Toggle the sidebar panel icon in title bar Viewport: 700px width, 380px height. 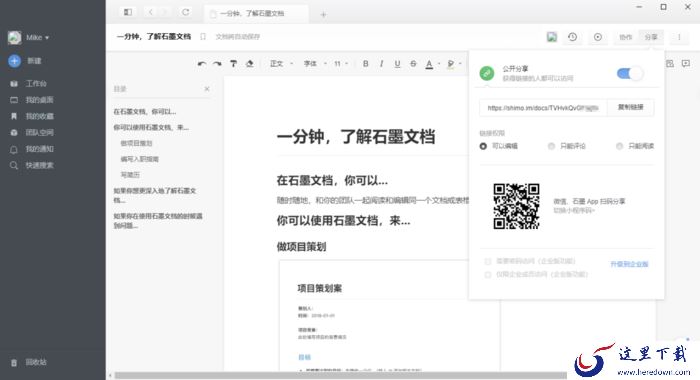(128, 12)
